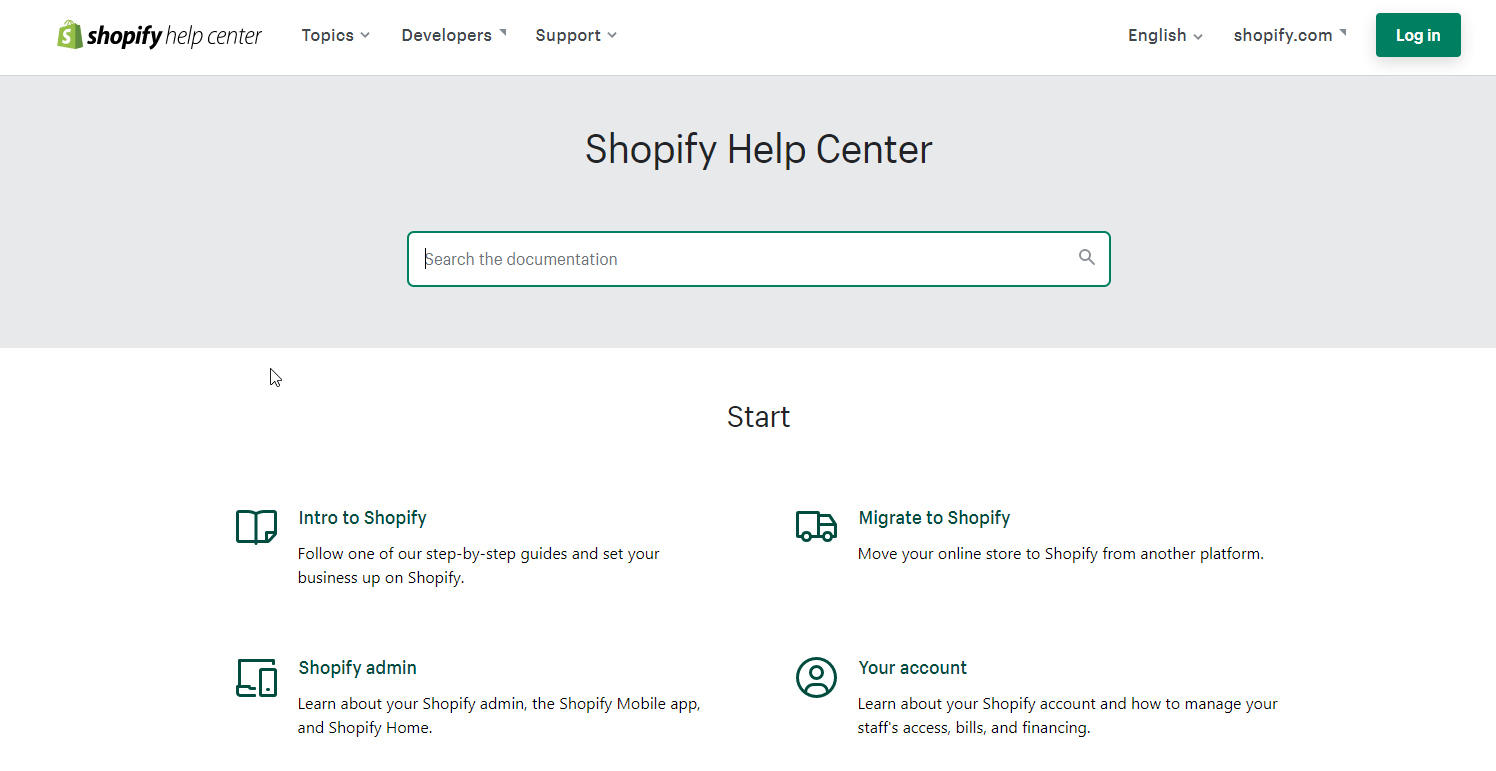Viewport: 1496px width, 771px height.
Task: Open the Shopify admin link
Action: 357,668
